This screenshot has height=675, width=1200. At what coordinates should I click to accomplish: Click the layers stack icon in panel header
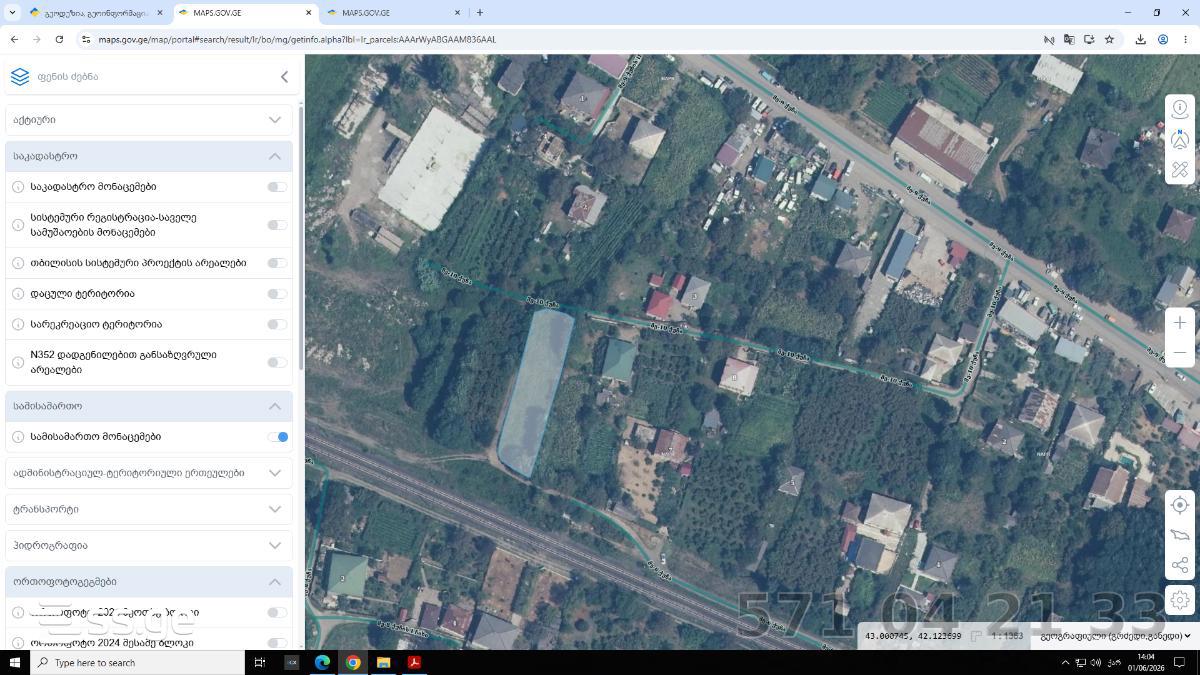click(20, 77)
